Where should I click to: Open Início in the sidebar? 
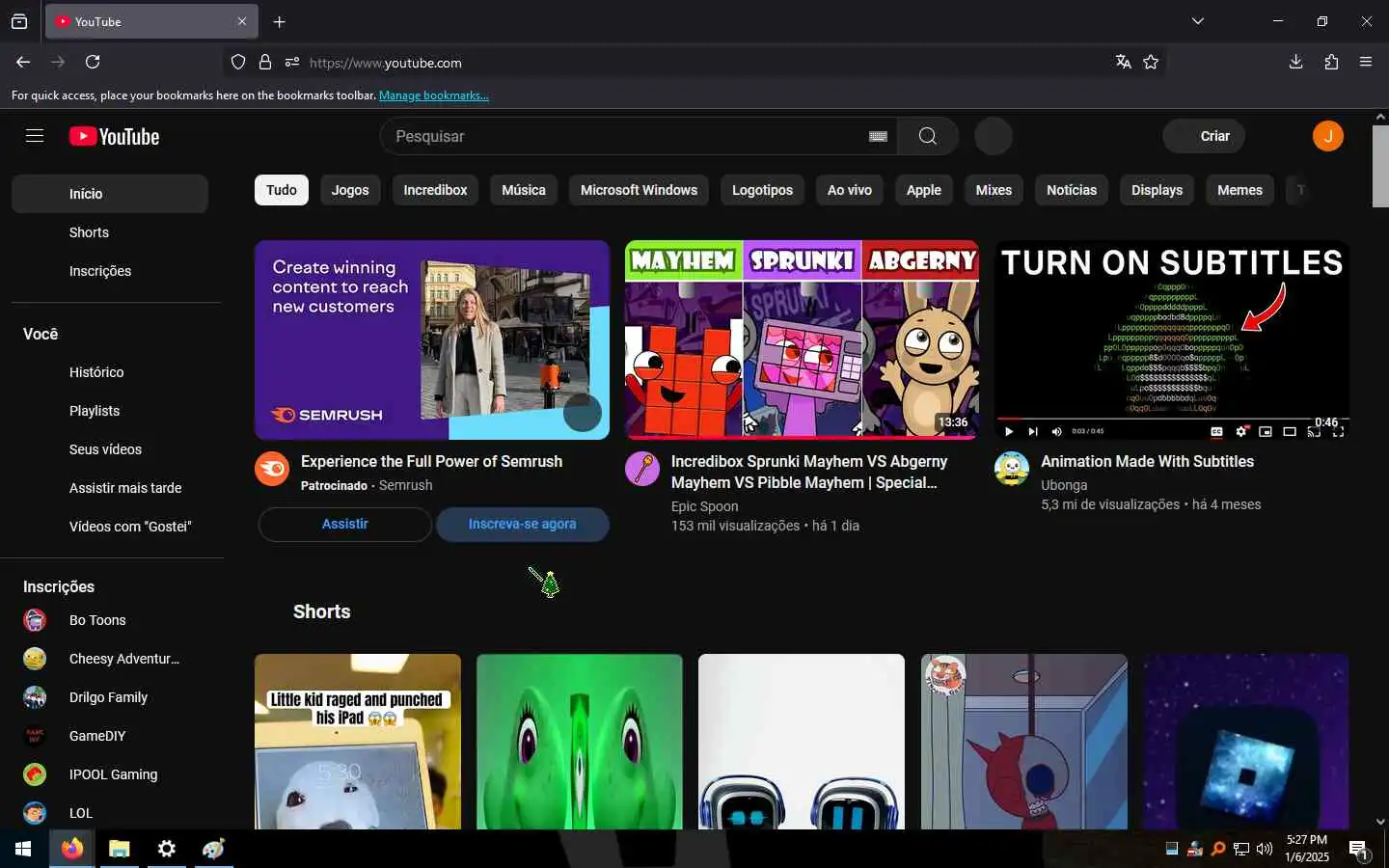tap(110, 194)
